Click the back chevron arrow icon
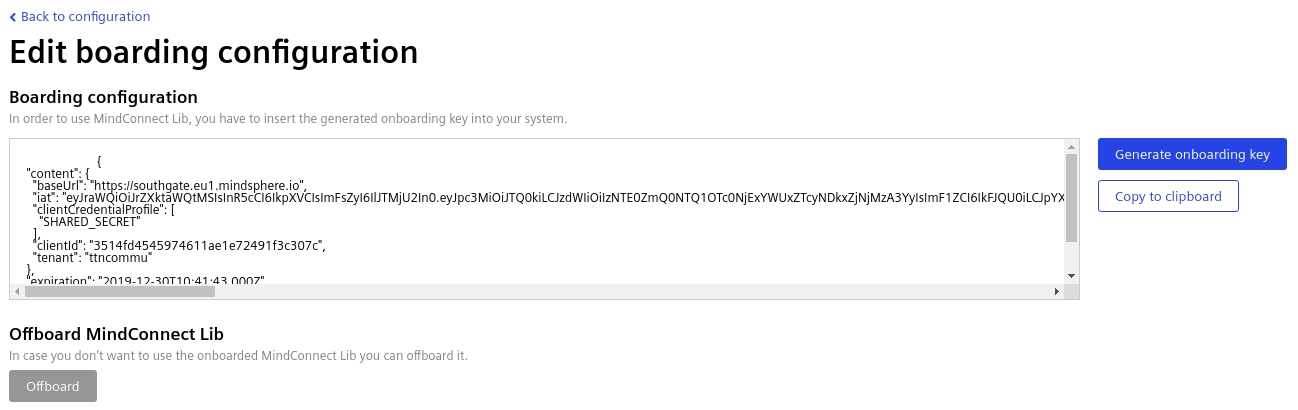 coord(13,17)
